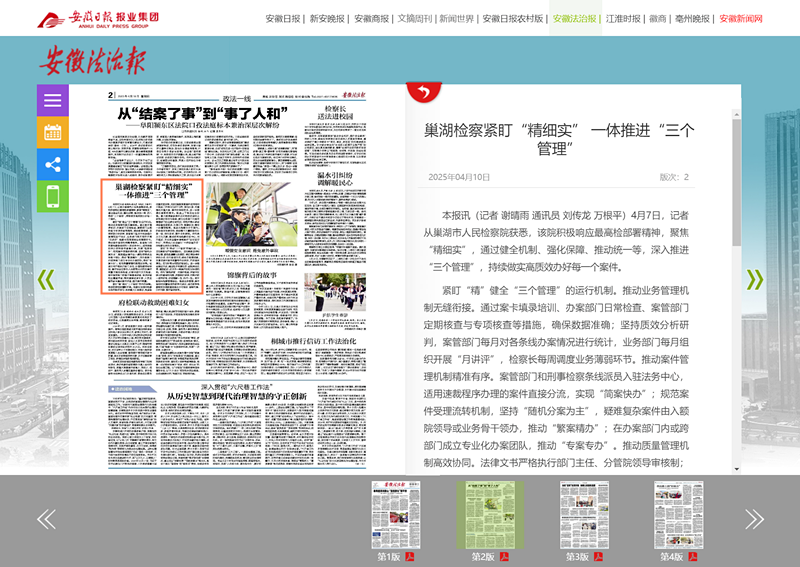Open 新闻世界 in the top navigation
Viewport: 800px width, 567px height.
457,19
